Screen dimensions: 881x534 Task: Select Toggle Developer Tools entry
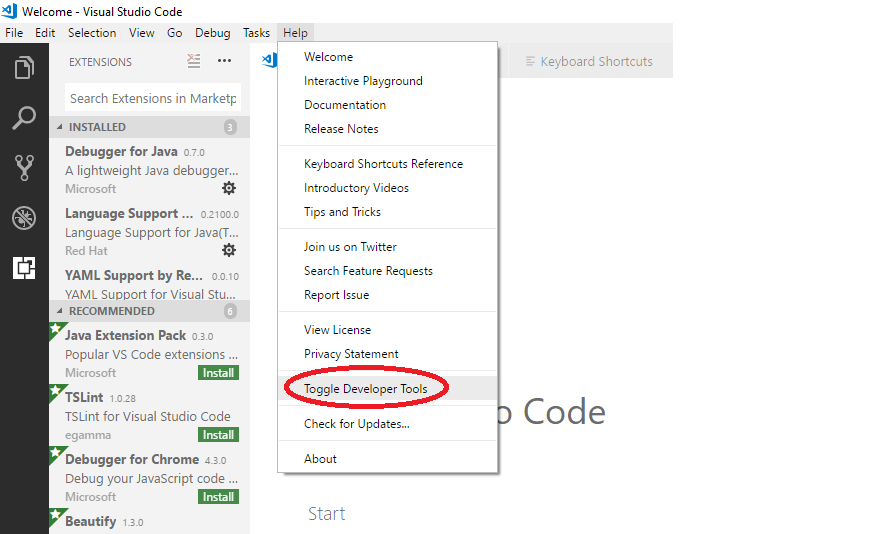point(388,389)
